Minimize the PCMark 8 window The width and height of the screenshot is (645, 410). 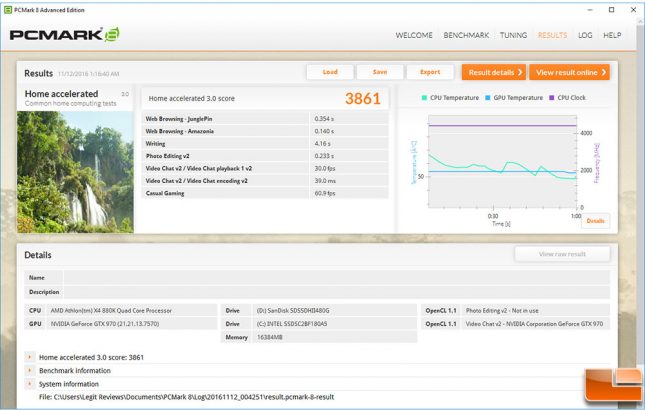click(x=590, y=9)
